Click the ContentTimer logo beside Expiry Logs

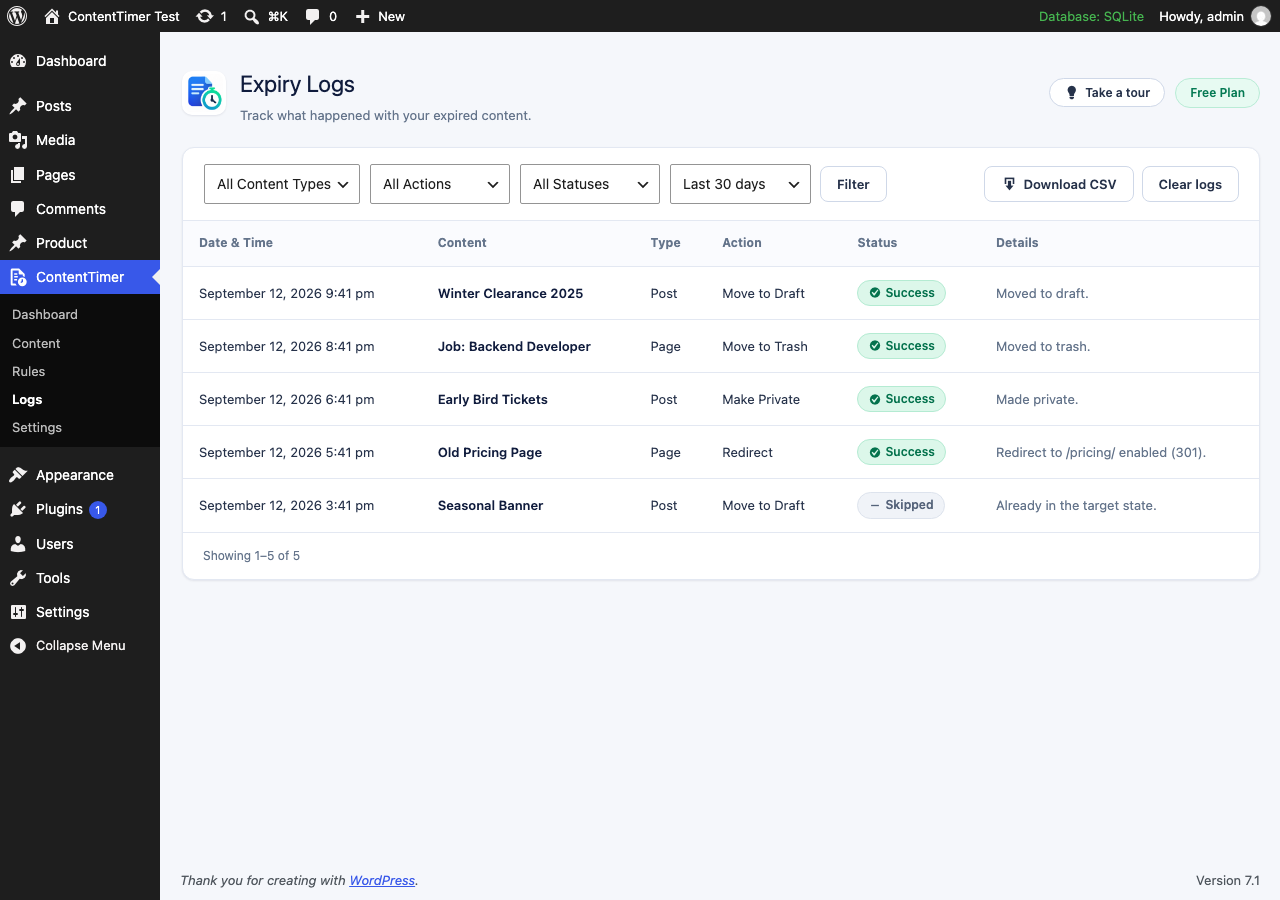click(204, 93)
